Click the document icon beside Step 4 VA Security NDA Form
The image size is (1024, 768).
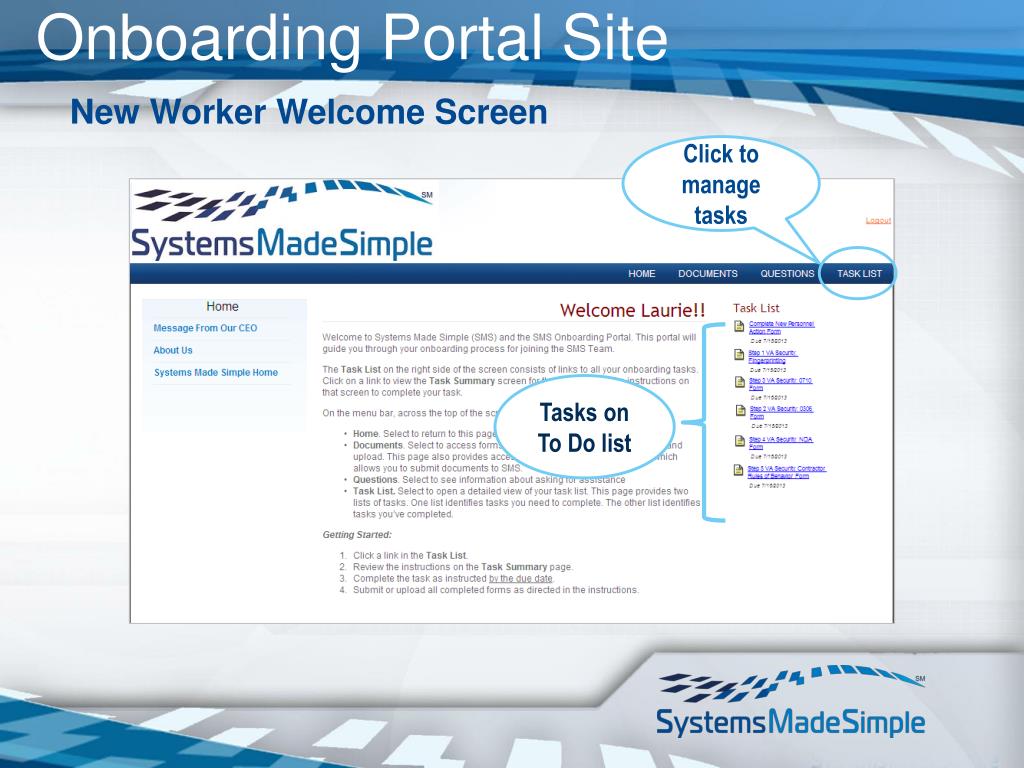coord(739,441)
